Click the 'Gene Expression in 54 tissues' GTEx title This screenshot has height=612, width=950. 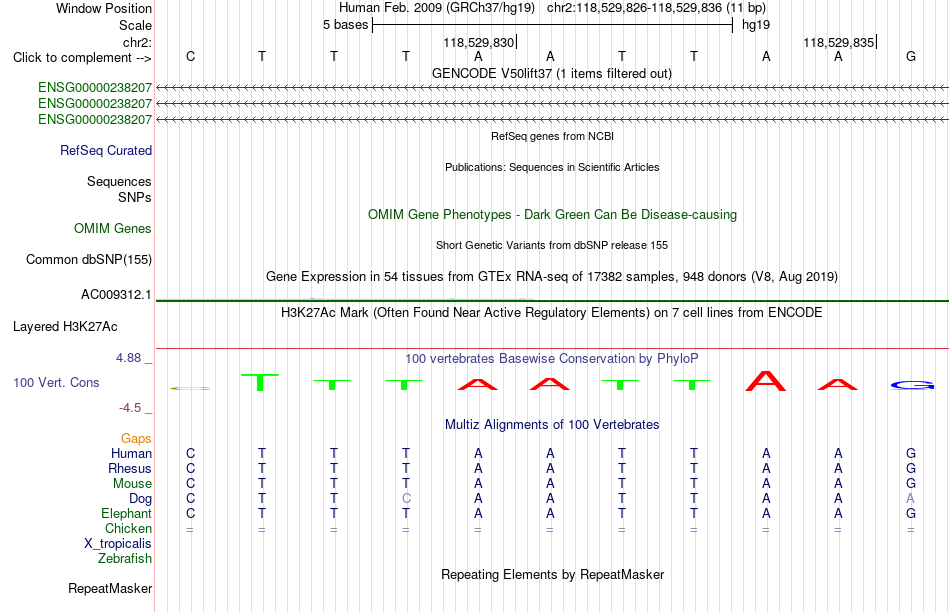point(552,277)
